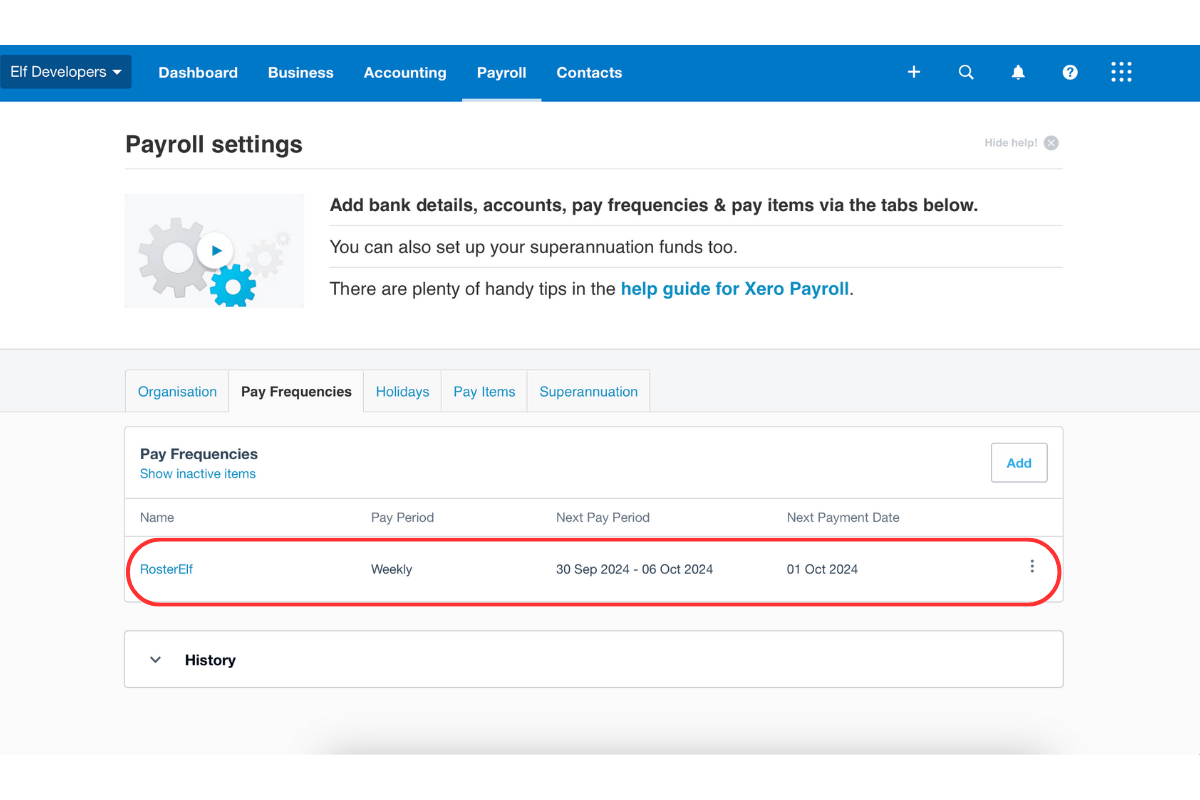
Task: View the Superannuation tab
Action: tap(588, 391)
